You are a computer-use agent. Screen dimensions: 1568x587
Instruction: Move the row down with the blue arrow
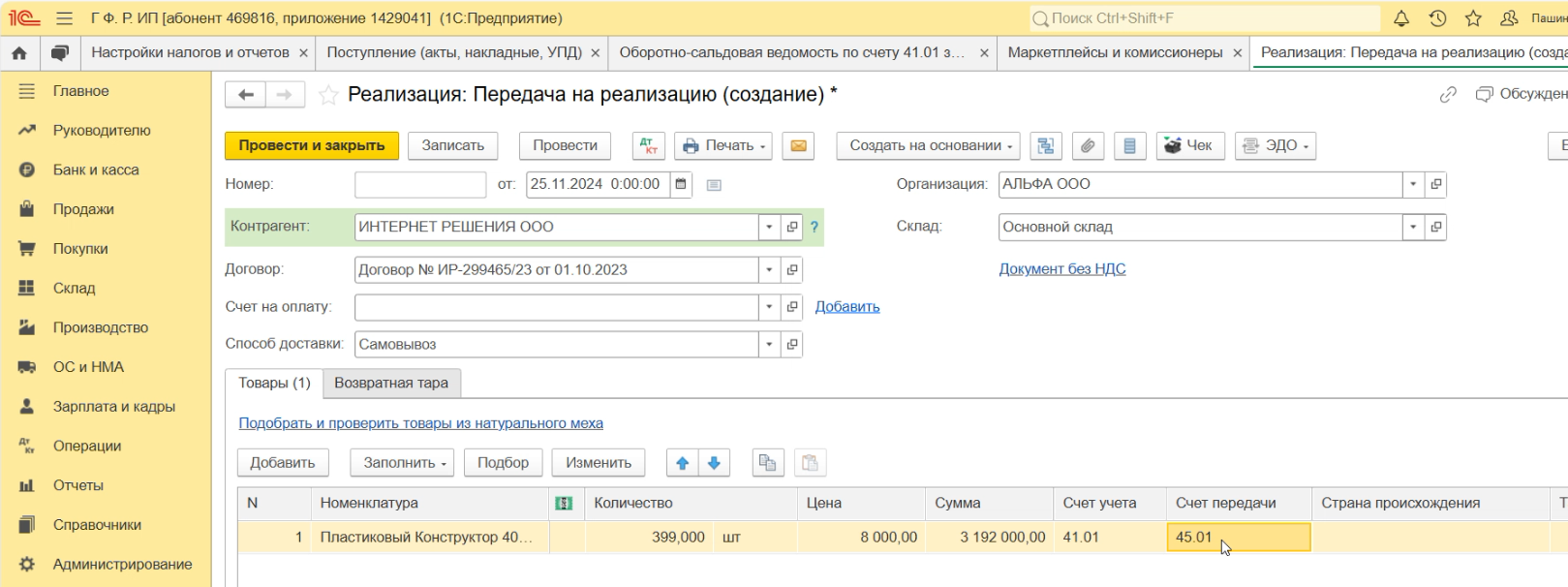(714, 463)
